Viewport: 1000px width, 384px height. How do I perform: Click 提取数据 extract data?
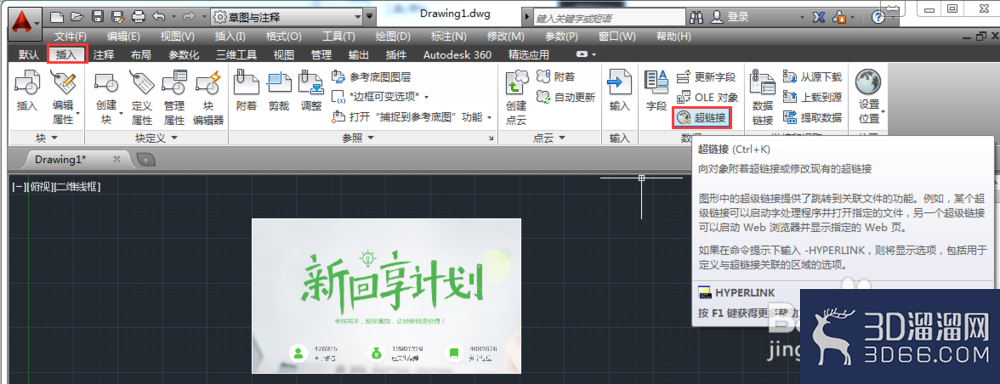click(812, 117)
